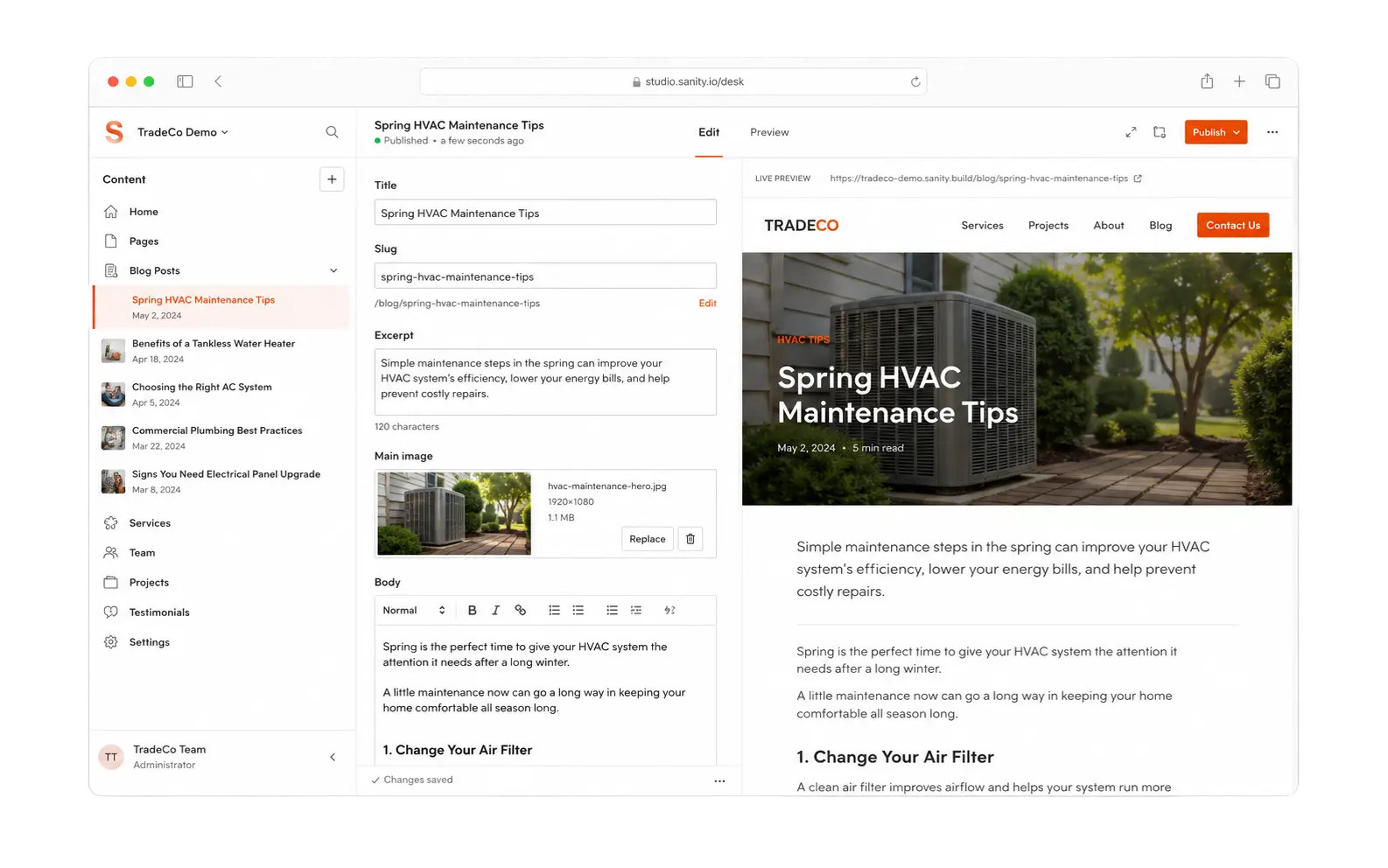Image resolution: width=1388 pixels, height=868 pixels.
Task: Click the split pane icon beside Publish
Action: point(1160,132)
